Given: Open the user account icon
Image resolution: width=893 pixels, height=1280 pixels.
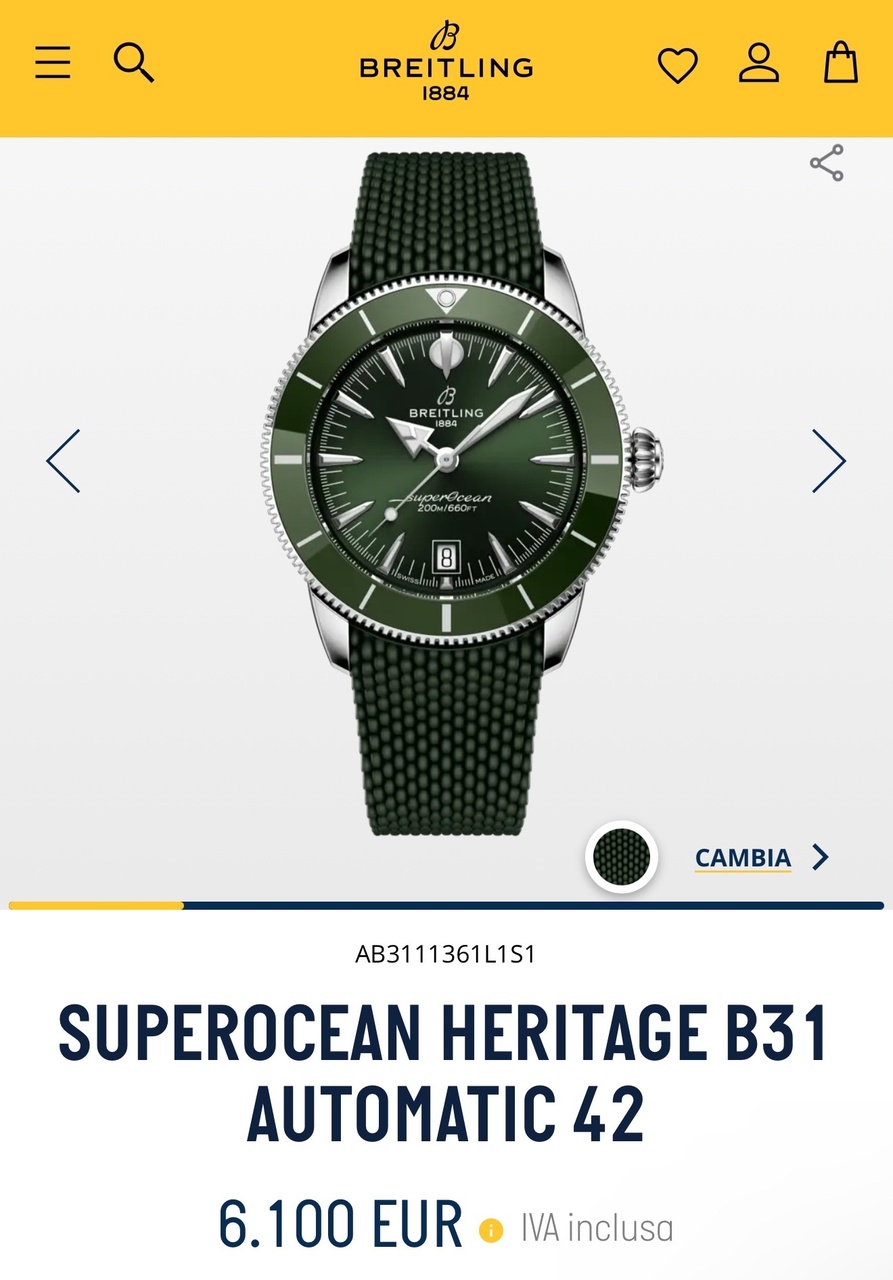Looking at the screenshot, I should pyautogui.click(x=759, y=63).
